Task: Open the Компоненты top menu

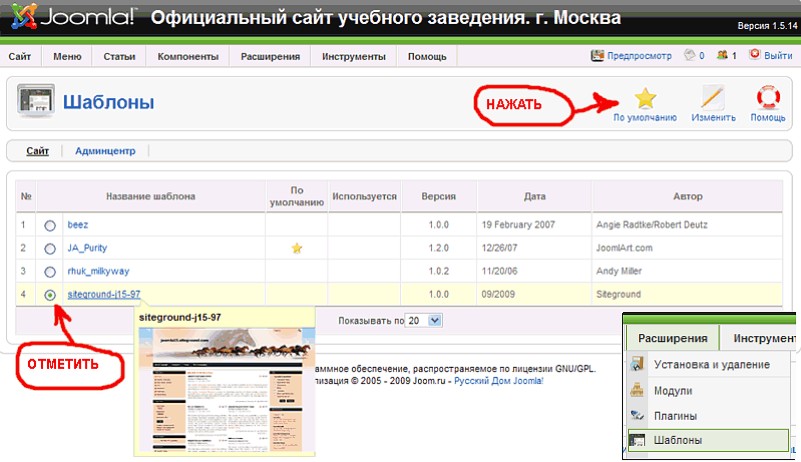Action: tap(188, 56)
